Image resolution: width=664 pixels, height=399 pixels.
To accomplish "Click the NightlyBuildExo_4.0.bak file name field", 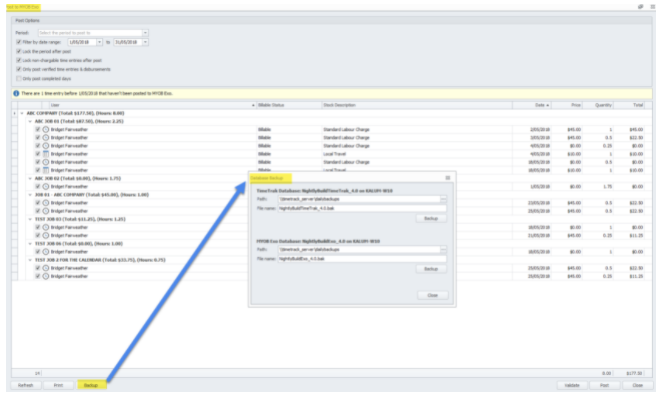I will coord(362,258).
